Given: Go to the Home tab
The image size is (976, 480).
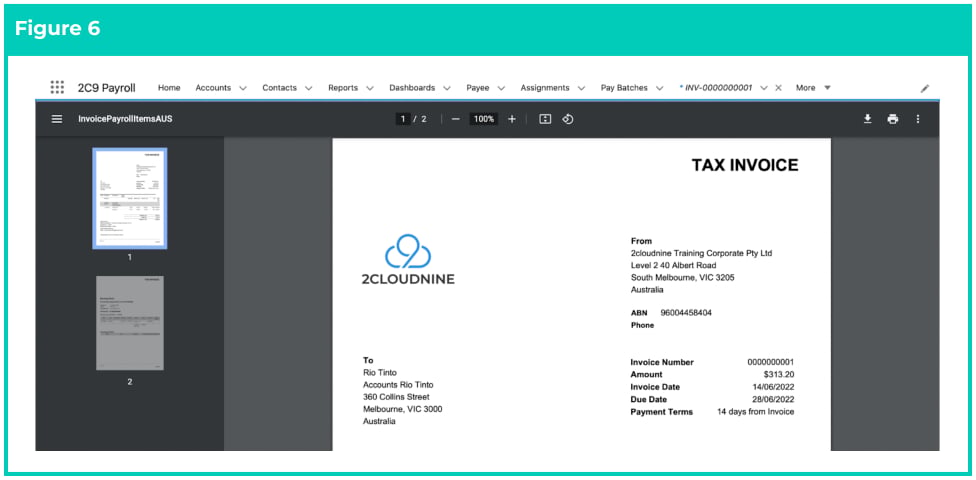Looking at the screenshot, I should point(169,88).
